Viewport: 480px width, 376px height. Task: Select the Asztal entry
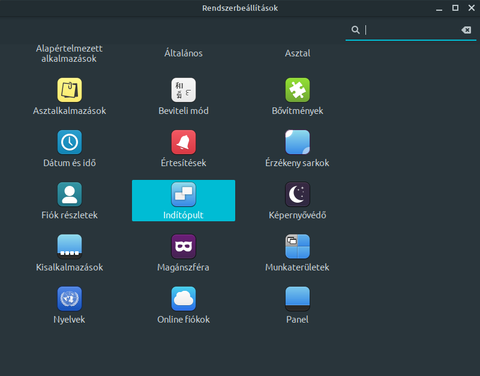297,53
